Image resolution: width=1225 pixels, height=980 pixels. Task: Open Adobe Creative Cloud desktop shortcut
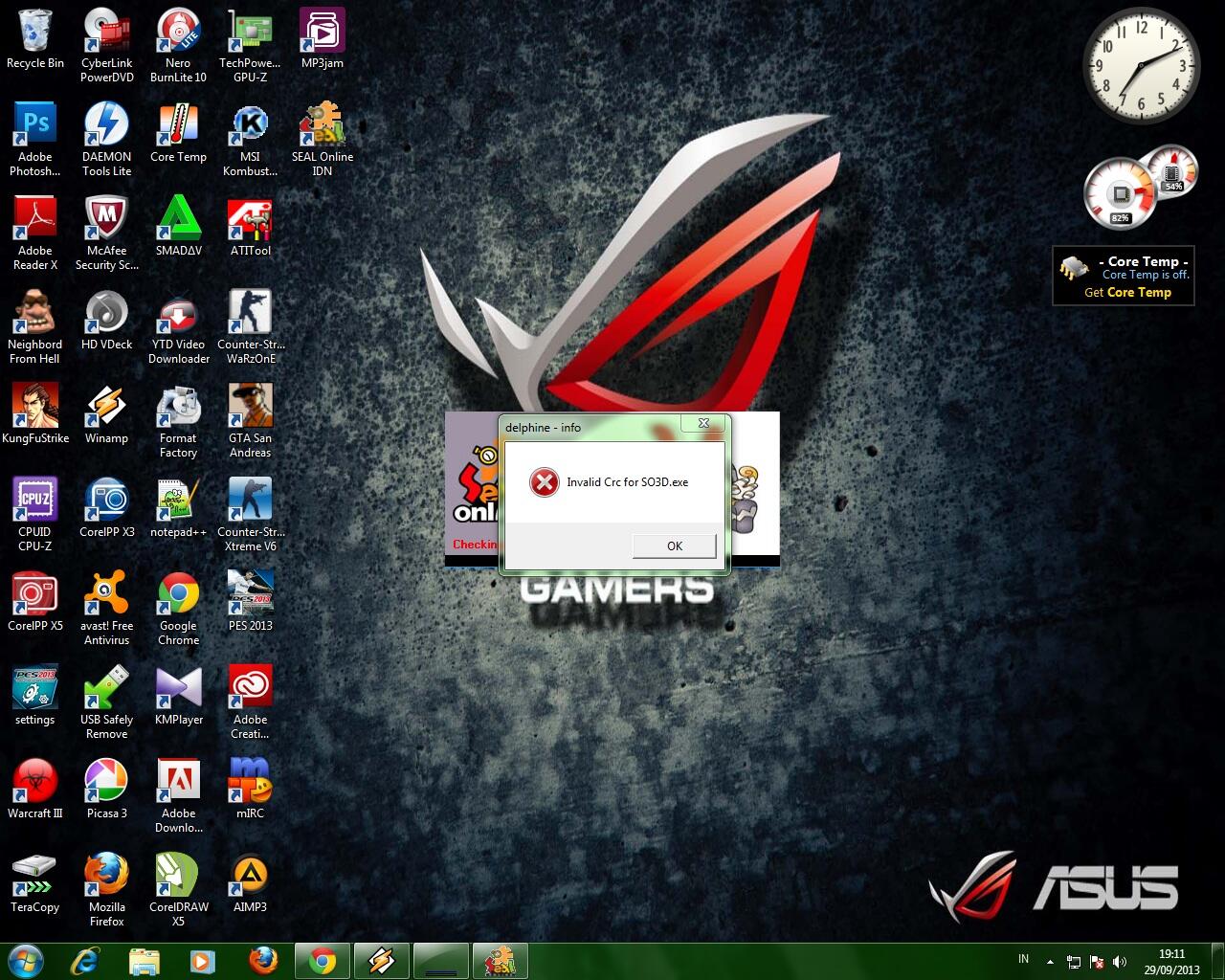250,702
